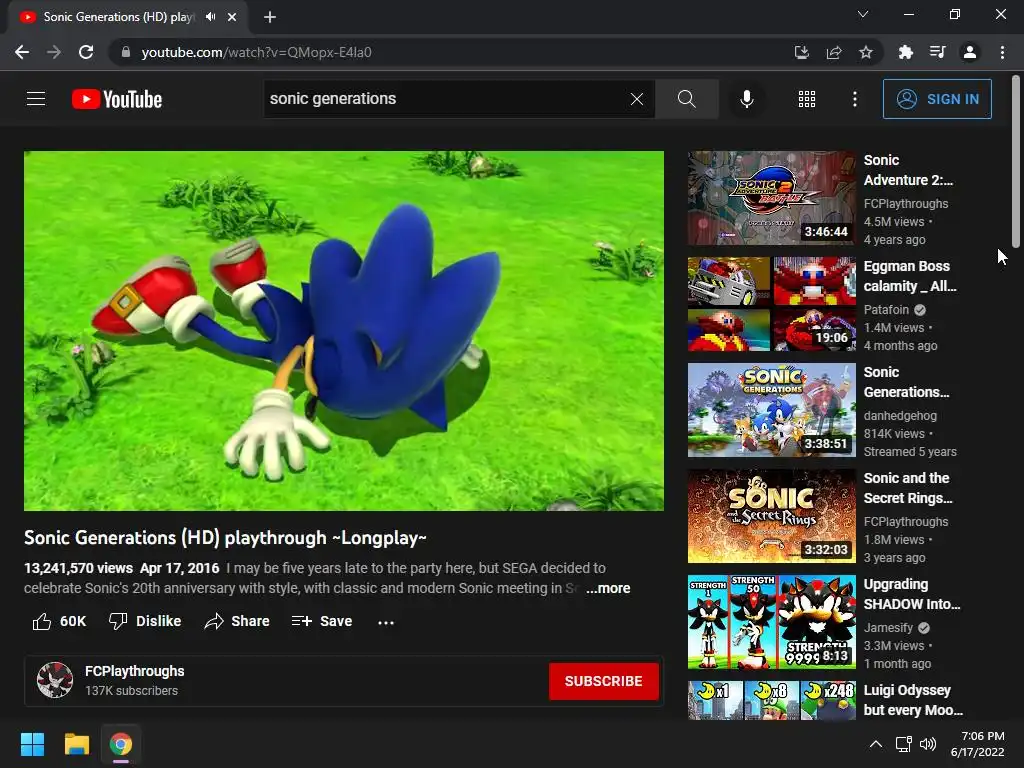This screenshot has width=1024, height=768.
Task: Go back in browser history
Action: click(x=22, y=52)
